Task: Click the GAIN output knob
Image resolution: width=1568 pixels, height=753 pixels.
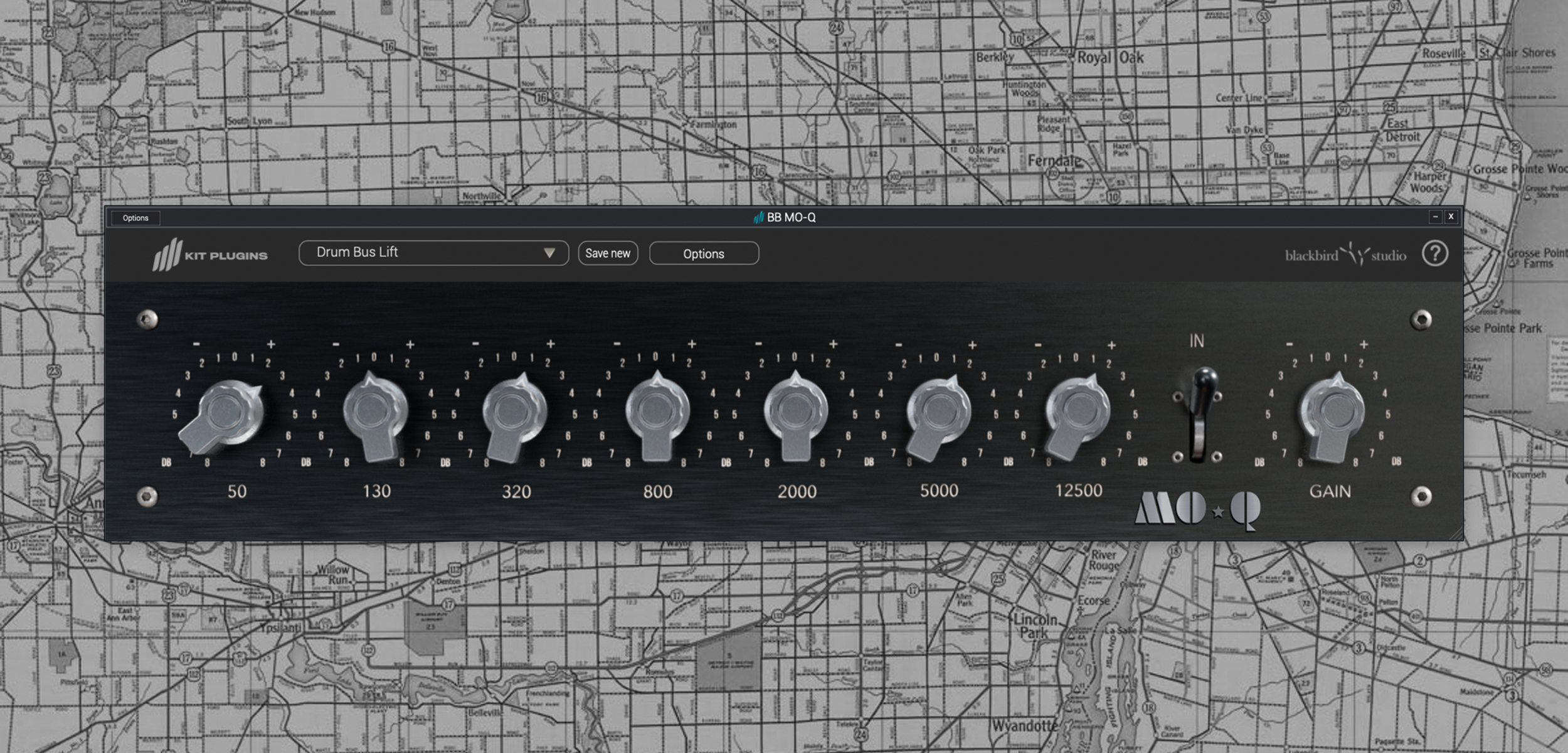Action: click(1332, 411)
